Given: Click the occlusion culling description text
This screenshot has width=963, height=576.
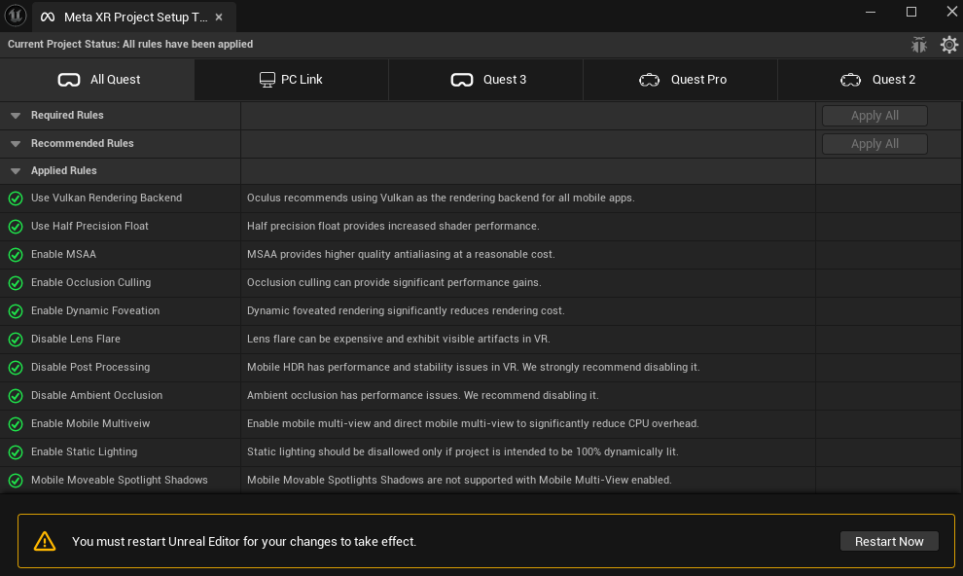Looking at the screenshot, I should coord(394,282).
